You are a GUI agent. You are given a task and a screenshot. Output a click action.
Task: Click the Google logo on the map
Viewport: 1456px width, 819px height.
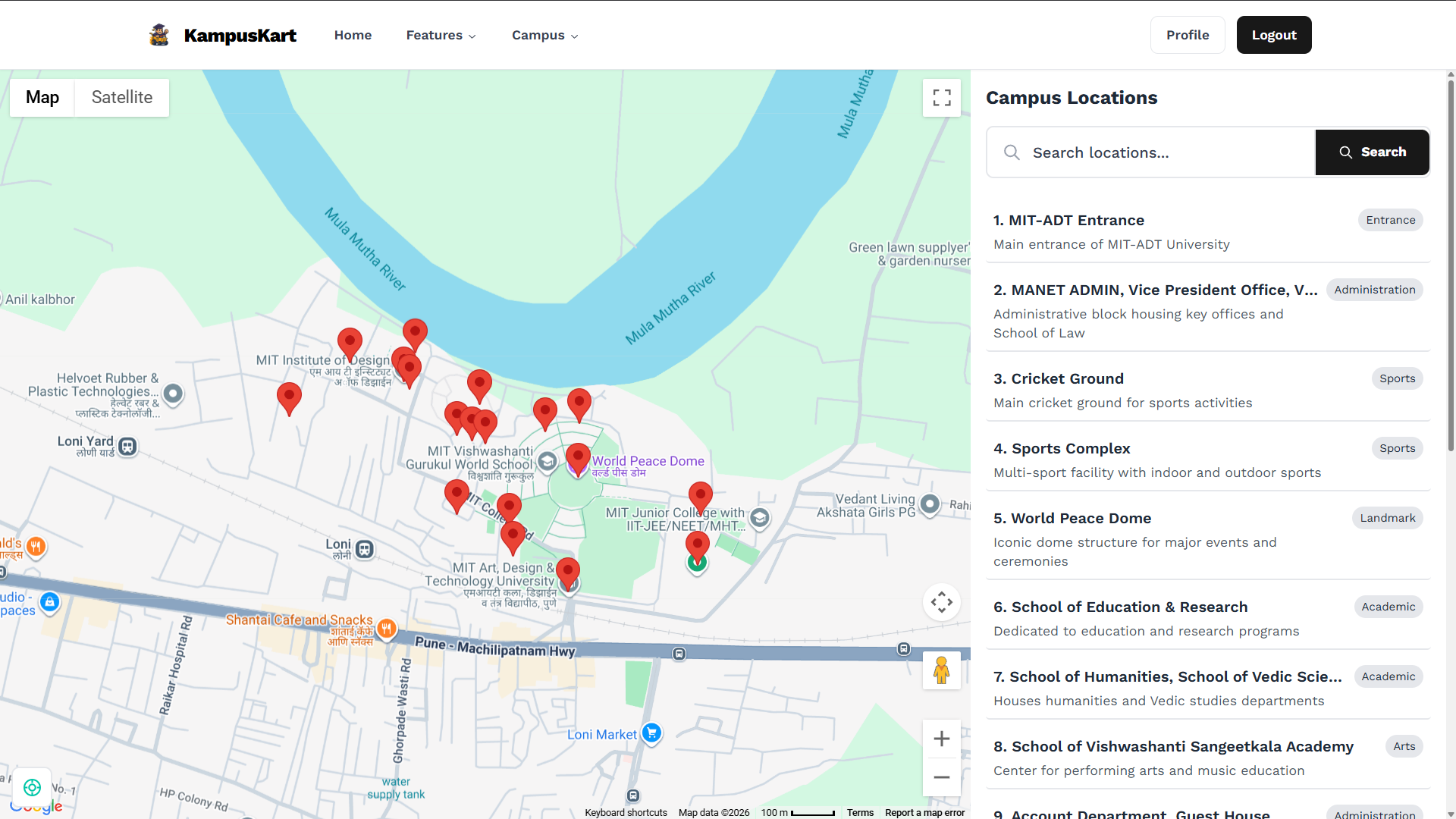point(36,807)
